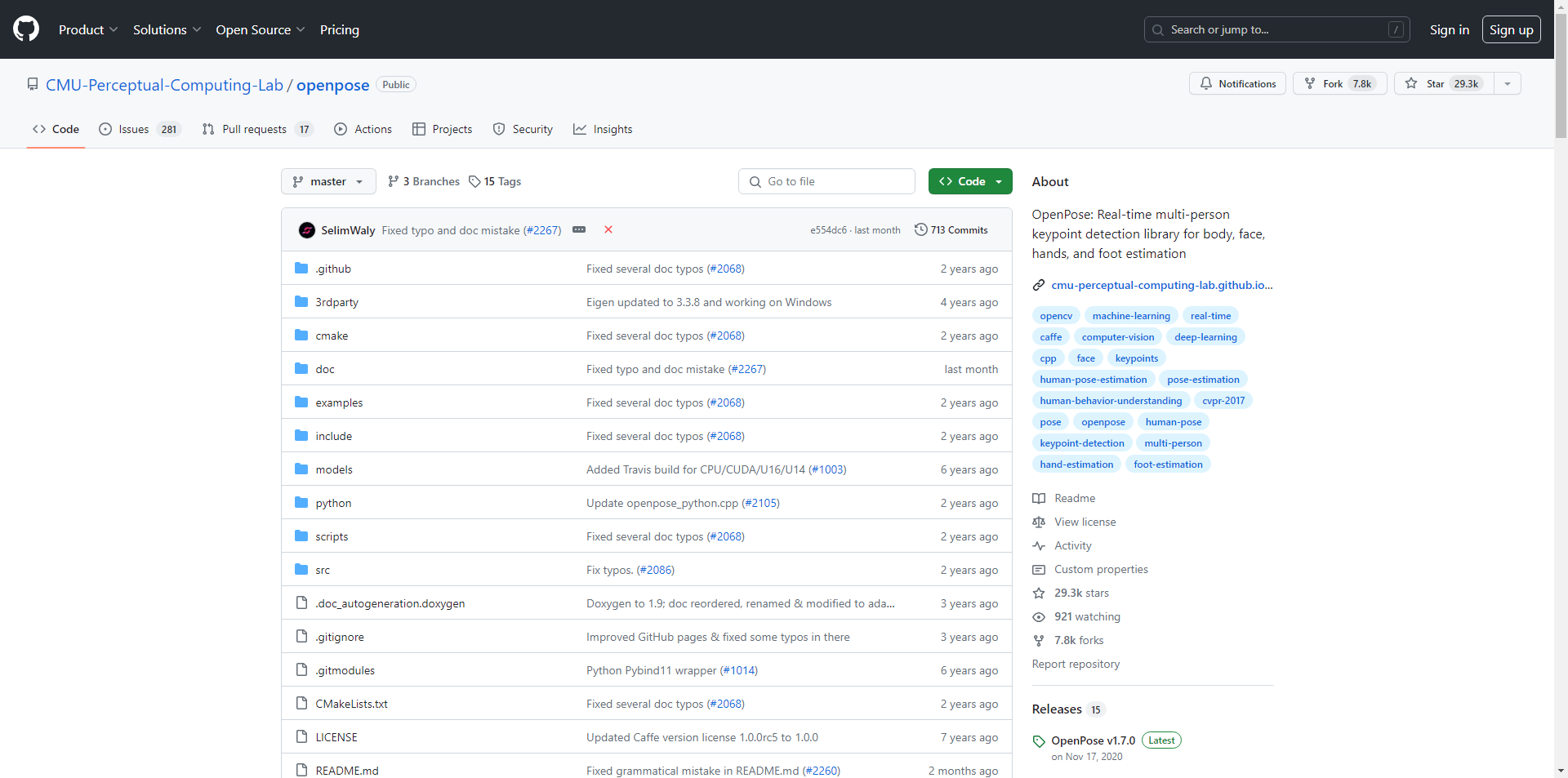Image resolution: width=1568 pixels, height=778 pixels.
Task: Click the red failed-status X icon
Action: [x=608, y=229]
